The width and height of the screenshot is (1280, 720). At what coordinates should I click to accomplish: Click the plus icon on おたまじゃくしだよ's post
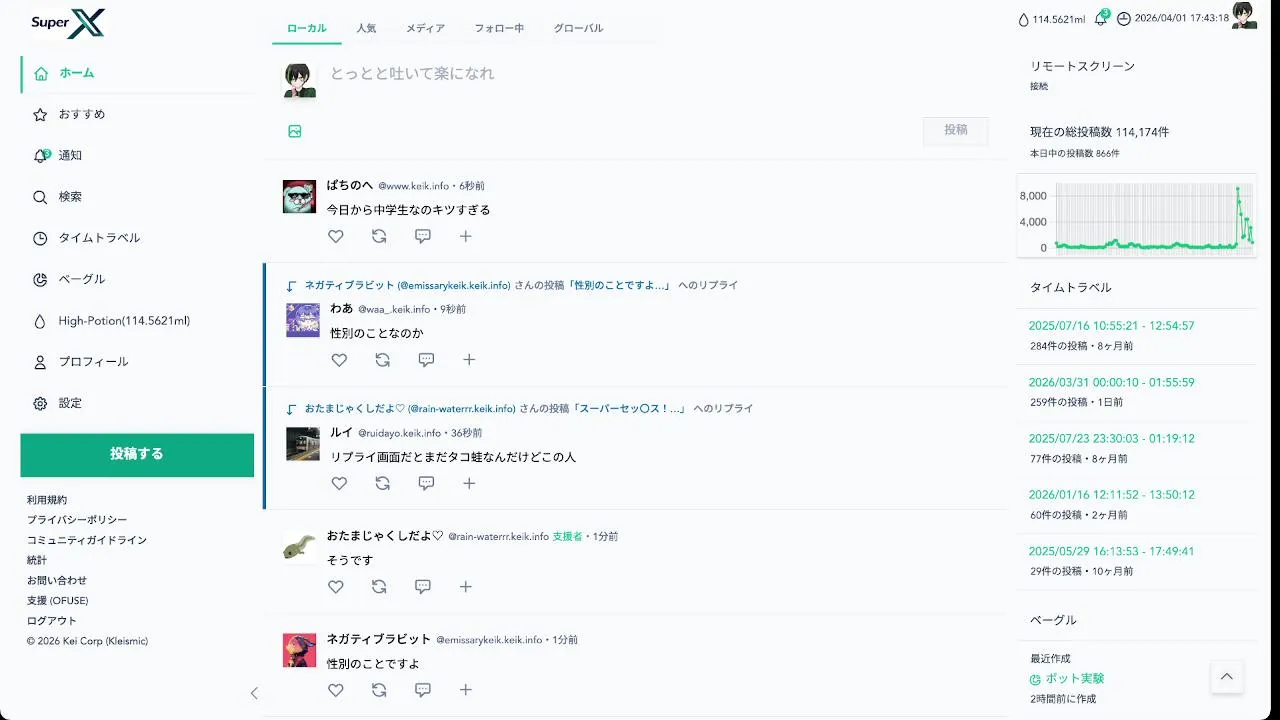tap(466, 587)
